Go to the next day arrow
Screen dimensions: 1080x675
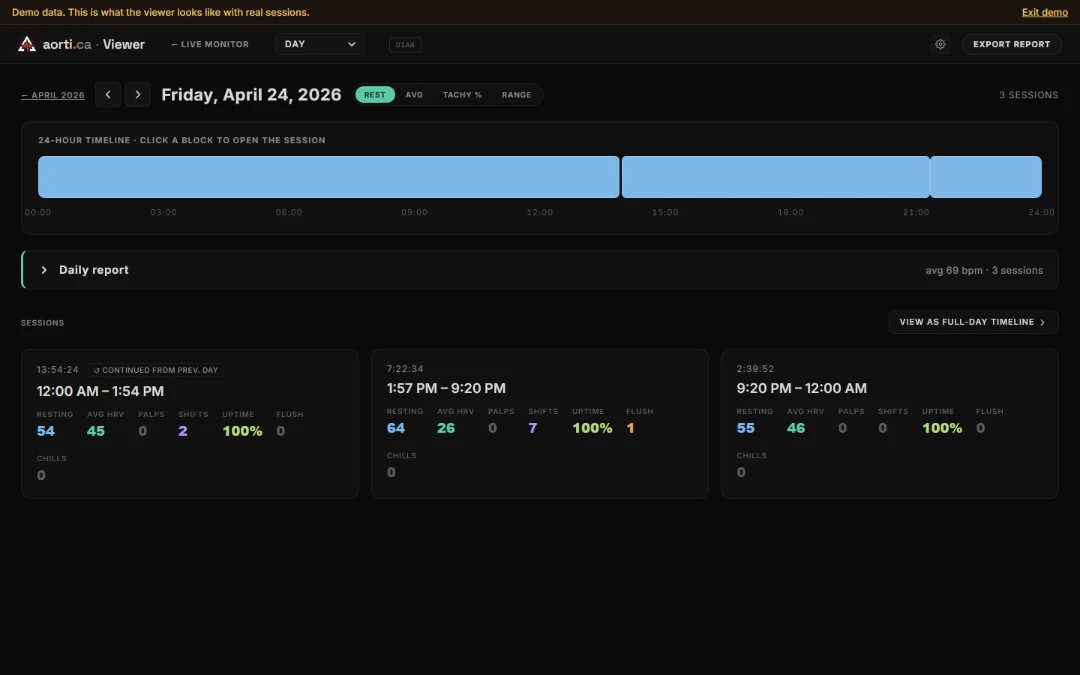point(138,94)
